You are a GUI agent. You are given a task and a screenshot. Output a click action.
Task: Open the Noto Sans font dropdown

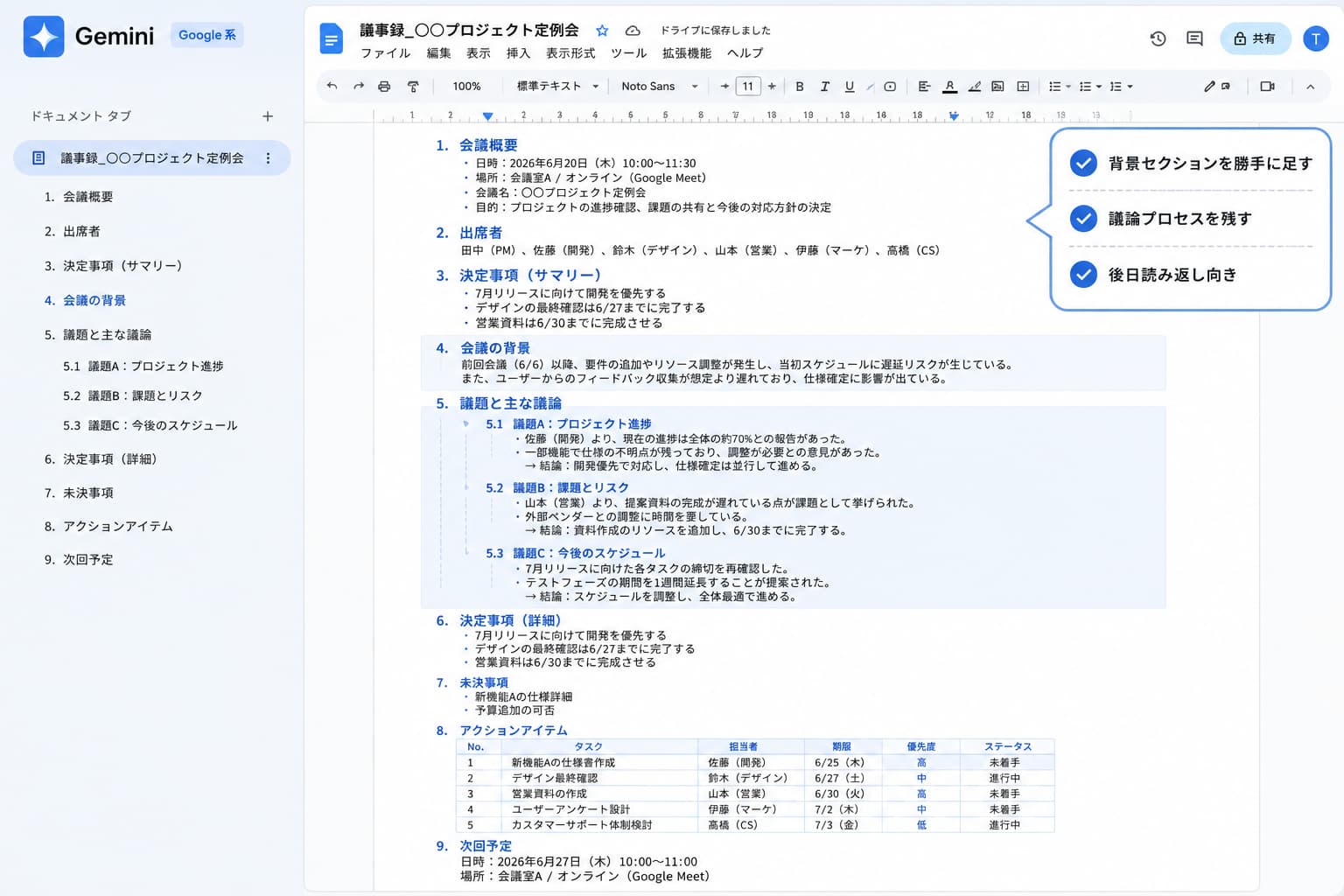tap(660, 87)
